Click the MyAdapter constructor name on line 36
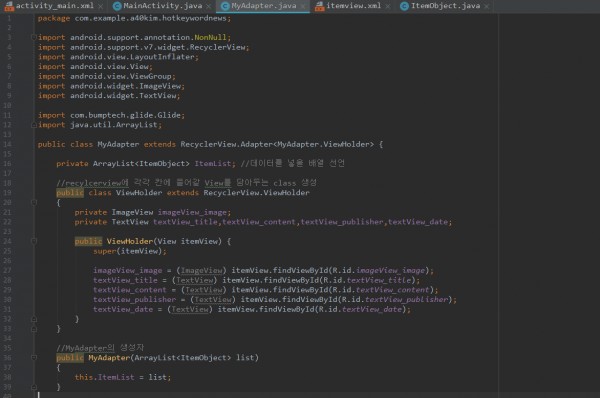 (x=109, y=358)
